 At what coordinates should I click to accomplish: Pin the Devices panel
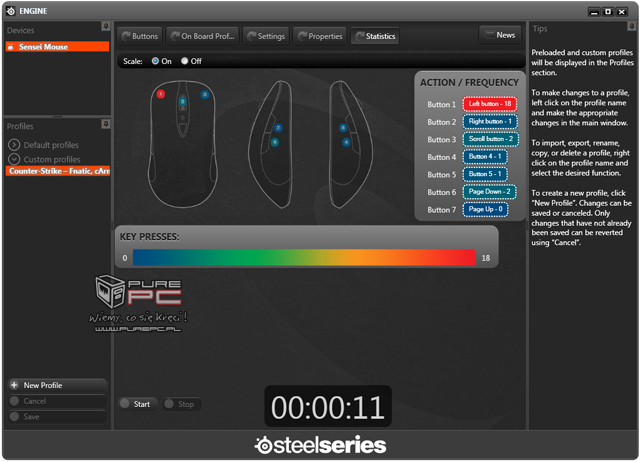[x=106, y=27]
